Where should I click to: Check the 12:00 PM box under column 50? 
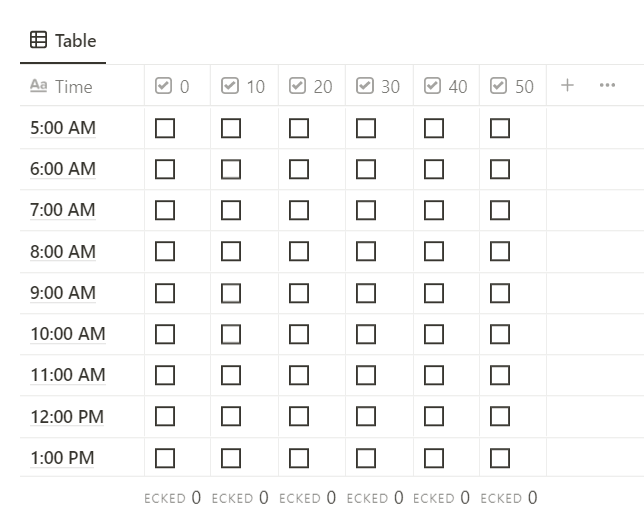500,416
